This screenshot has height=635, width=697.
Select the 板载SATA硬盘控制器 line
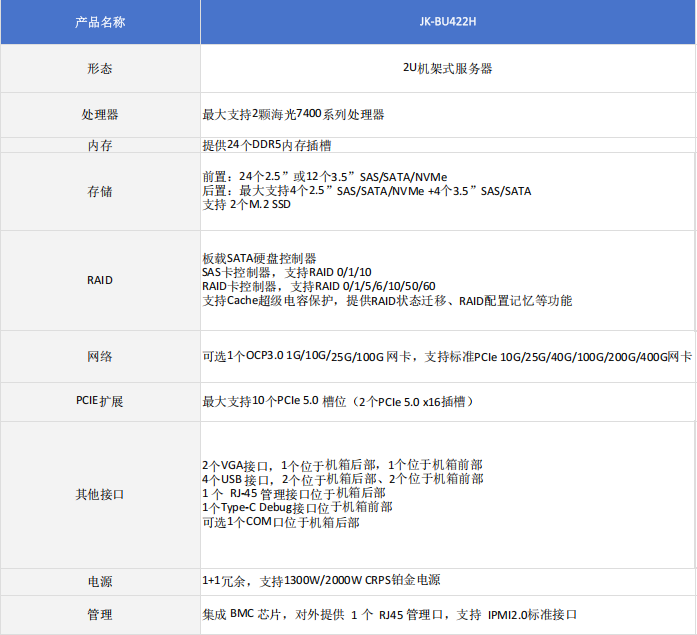click(x=259, y=258)
